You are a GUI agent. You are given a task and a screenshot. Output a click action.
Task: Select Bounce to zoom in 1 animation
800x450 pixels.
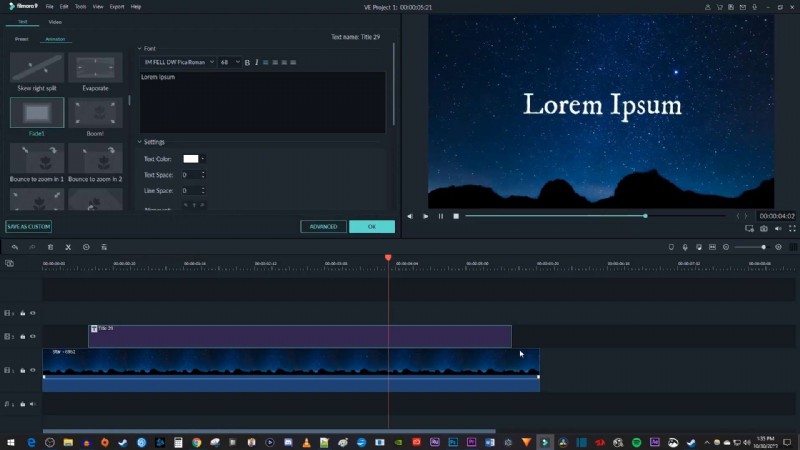click(x=37, y=159)
